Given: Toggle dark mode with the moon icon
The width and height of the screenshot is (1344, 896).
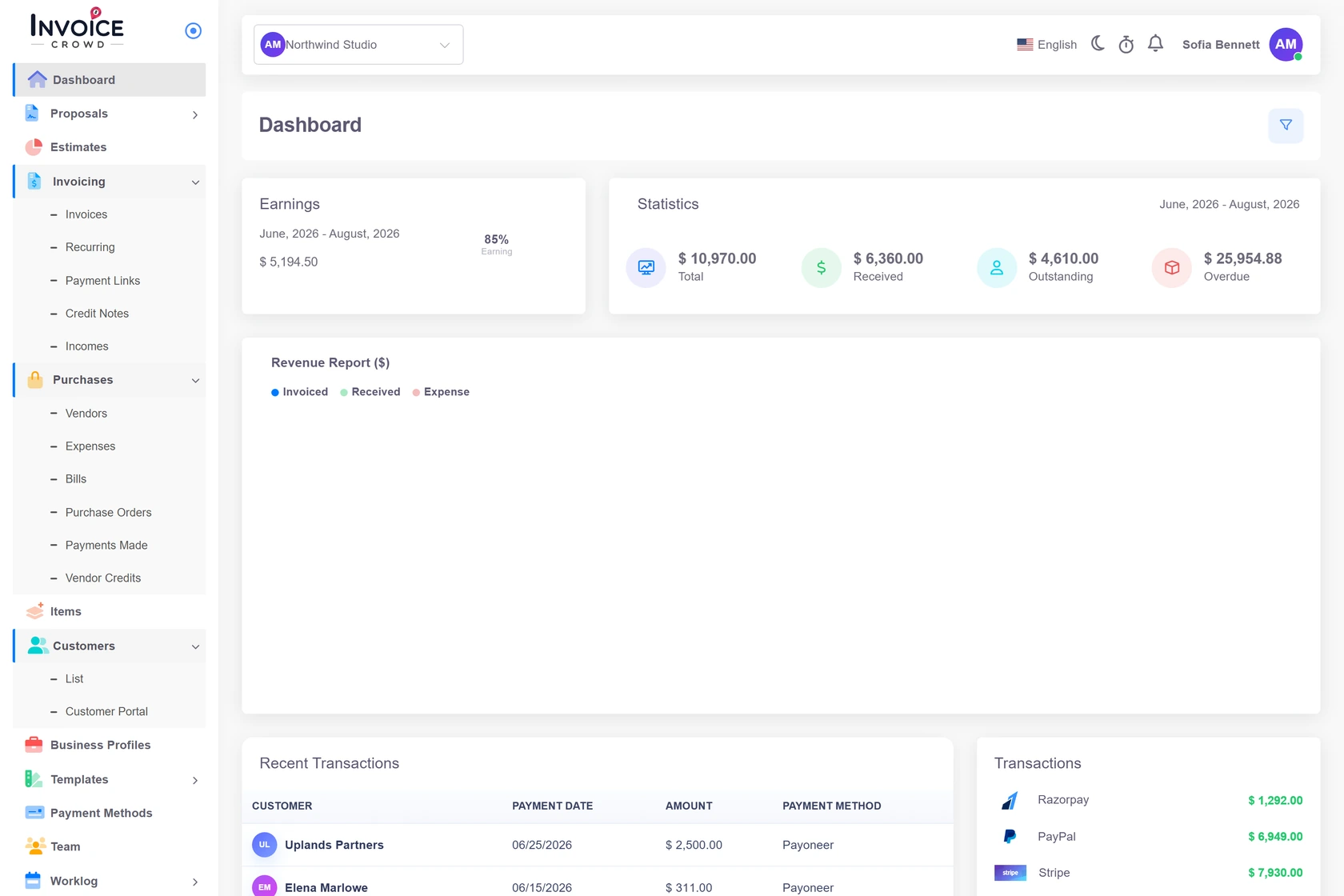Looking at the screenshot, I should pyautogui.click(x=1098, y=44).
